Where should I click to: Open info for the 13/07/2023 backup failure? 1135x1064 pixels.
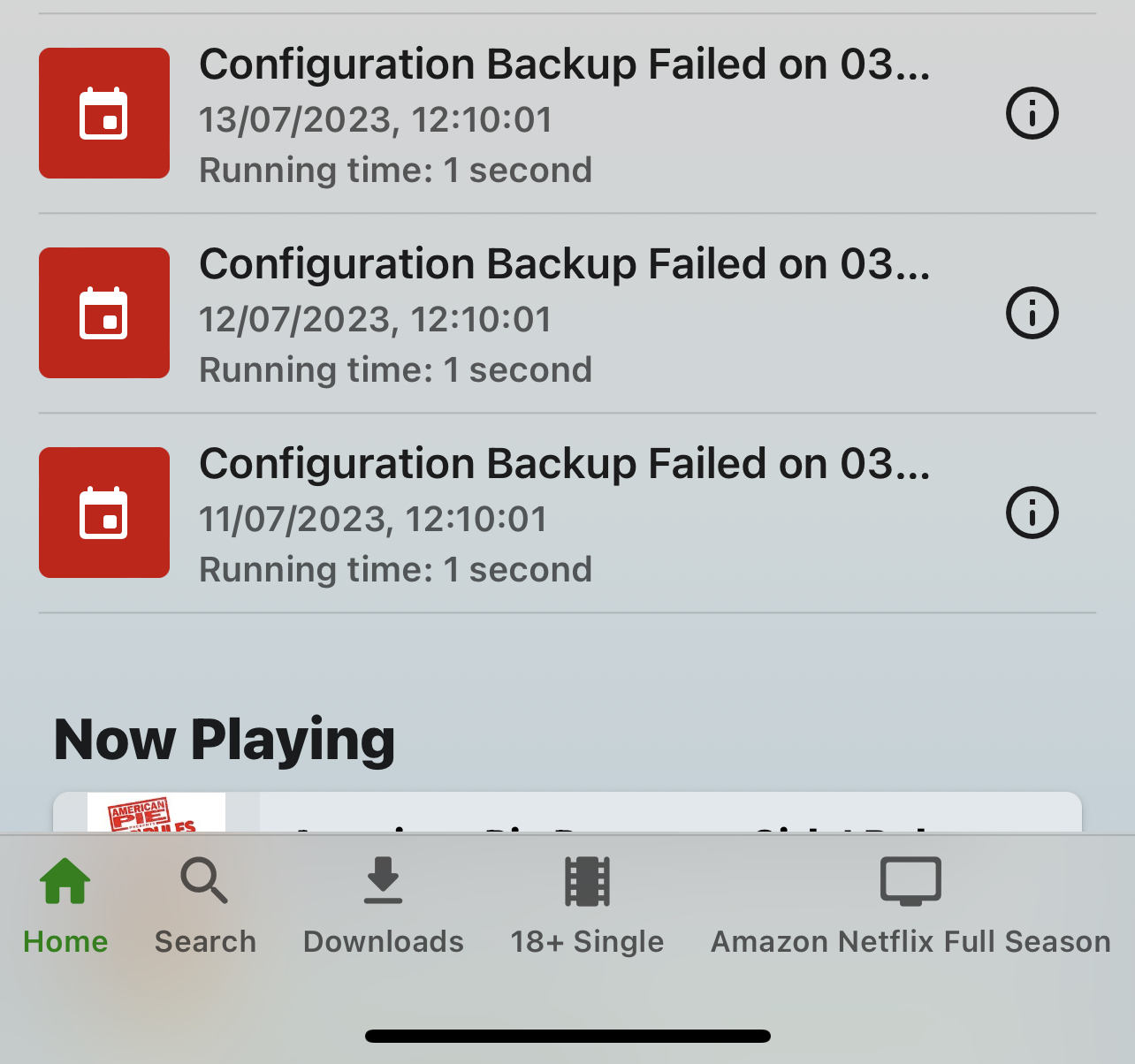point(1032,113)
